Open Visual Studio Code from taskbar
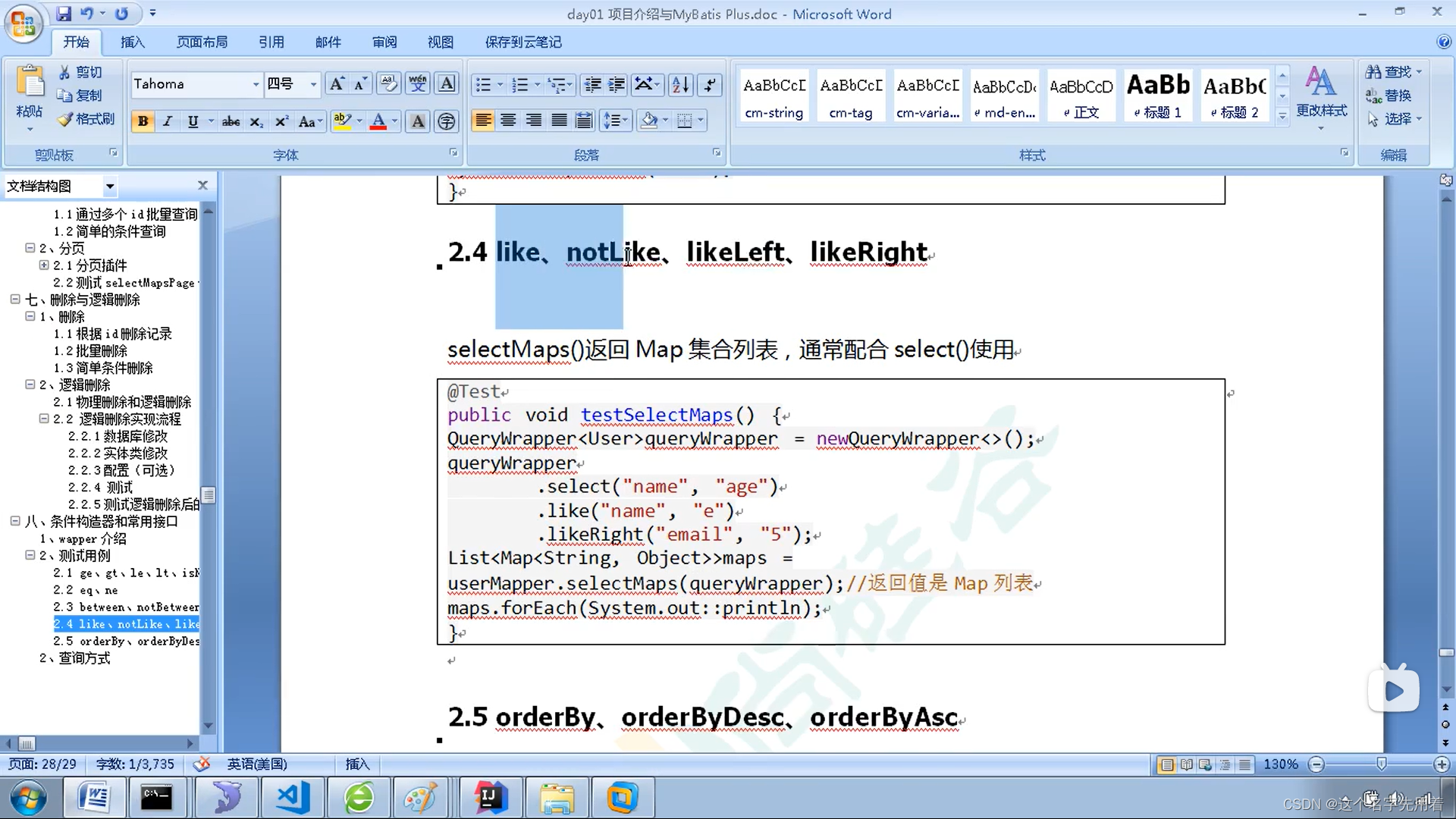Screen dimensions: 1456x819 click(x=293, y=798)
